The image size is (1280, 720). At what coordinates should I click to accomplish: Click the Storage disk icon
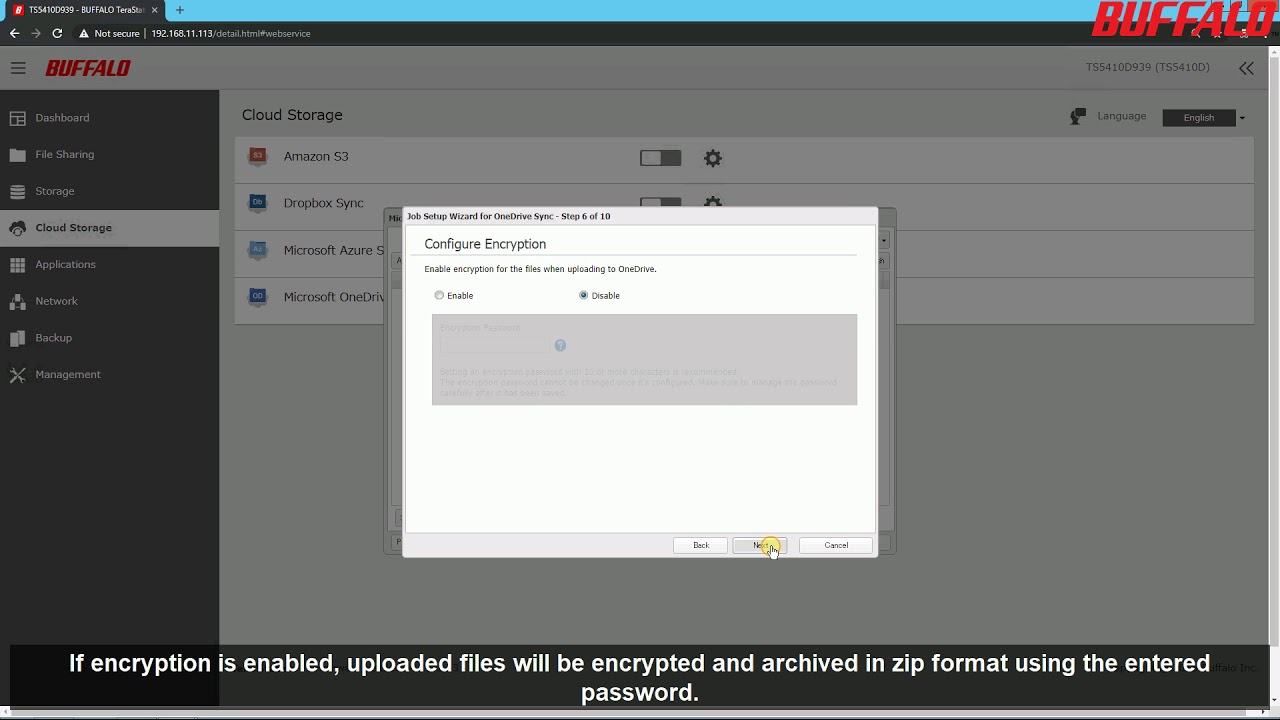click(17, 191)
